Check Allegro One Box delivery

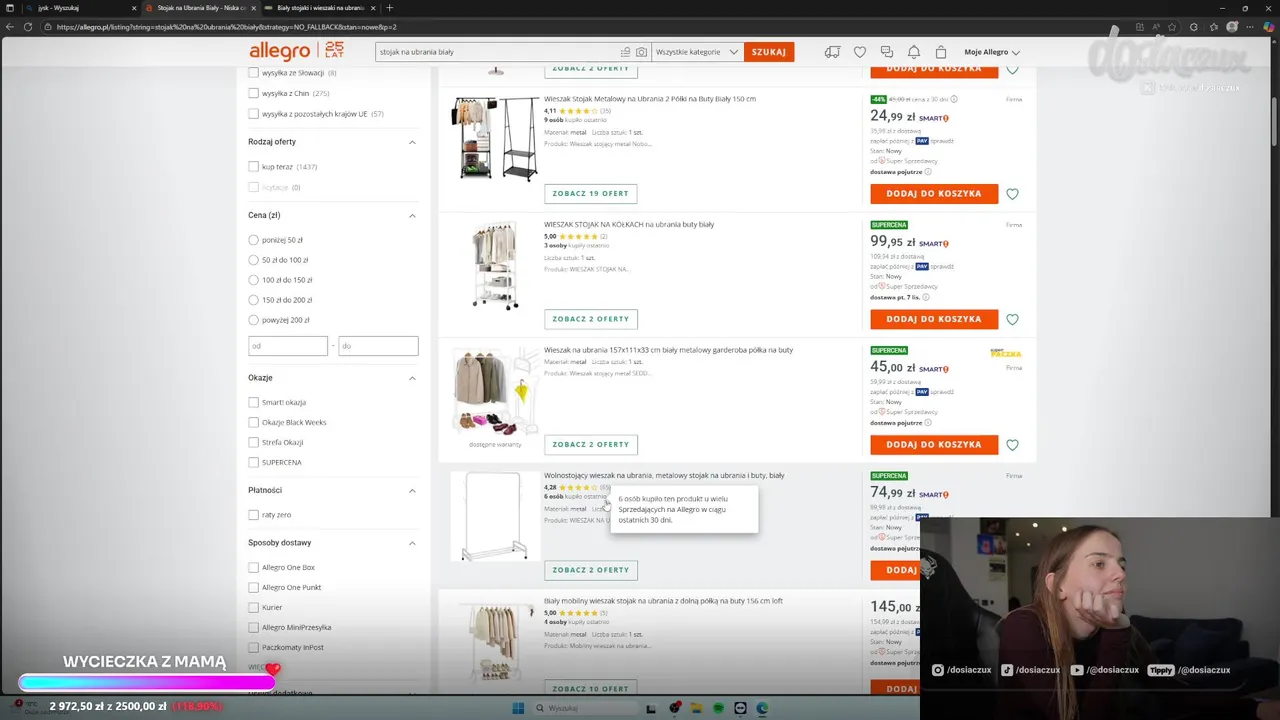pyautogui.click(x=253, y=567)
